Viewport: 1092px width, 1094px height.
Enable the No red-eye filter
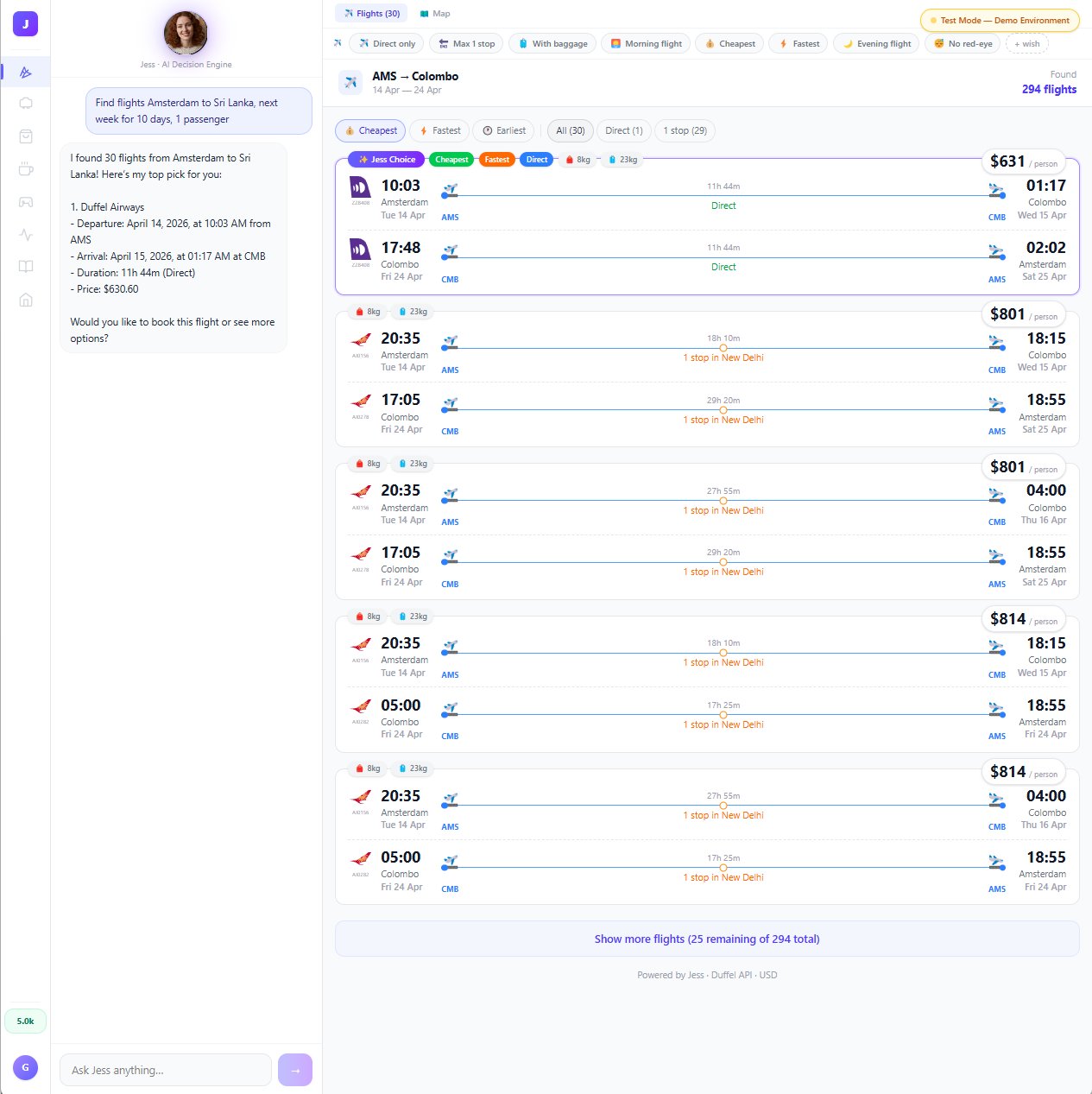click(962, 43)
